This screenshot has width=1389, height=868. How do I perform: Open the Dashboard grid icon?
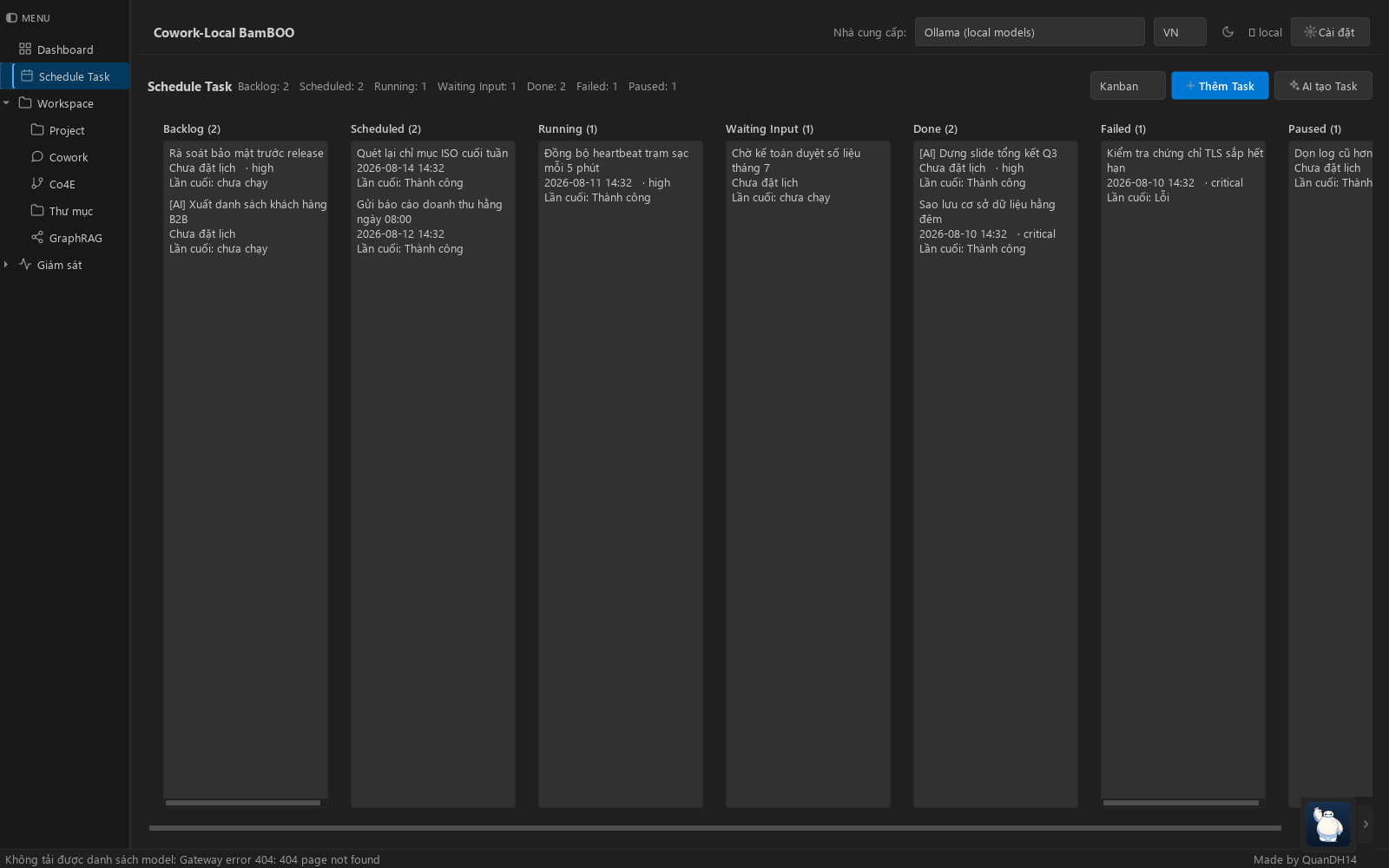tap(25, 49)
